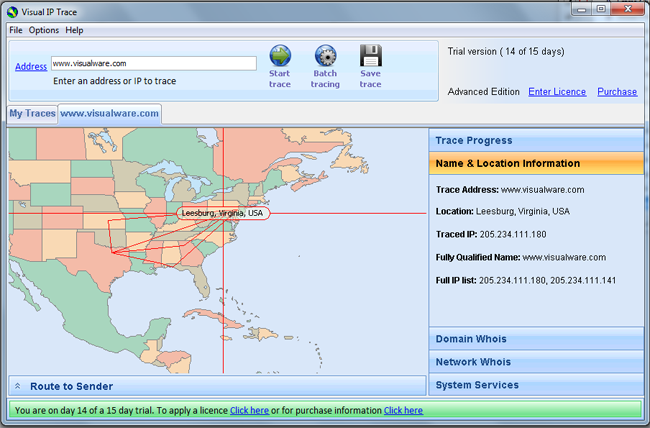Click inside the address input field
Screen dimensions: 650x428
pos(153,63)
